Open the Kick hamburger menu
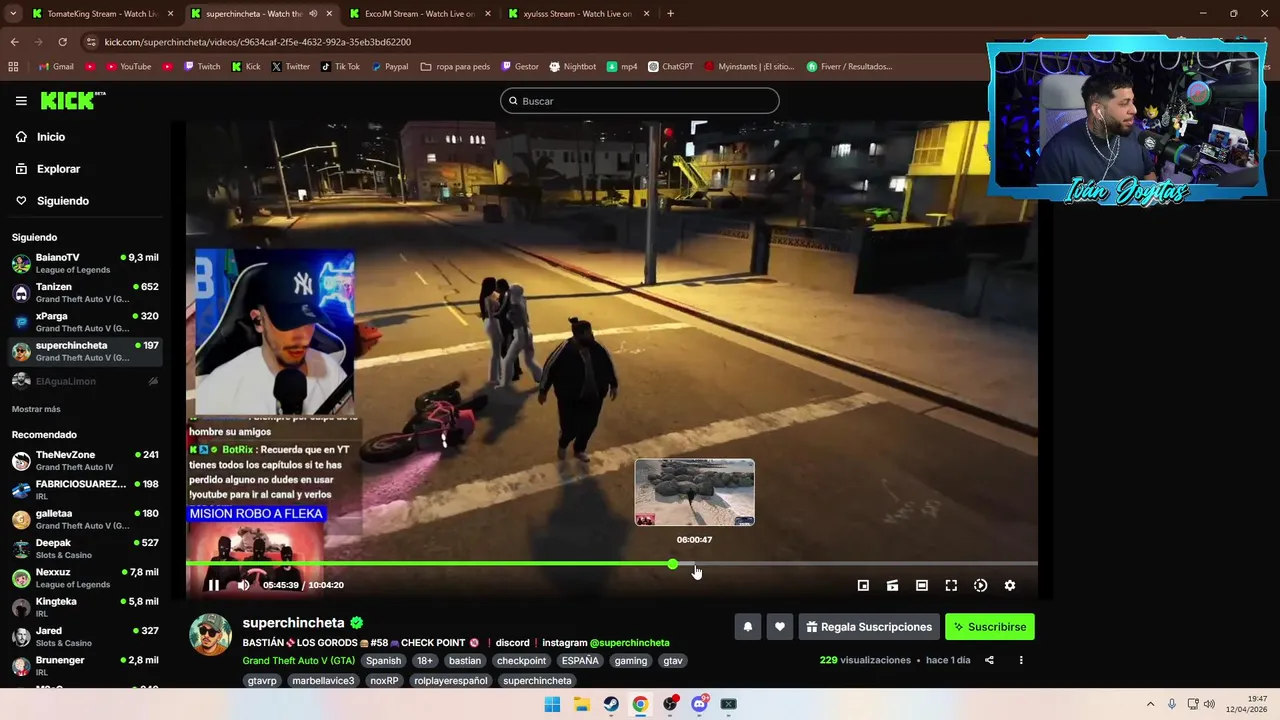Image resolution: width=1280 pixels, height=720 pixels. pyautogui.click(x=21, y=101)
